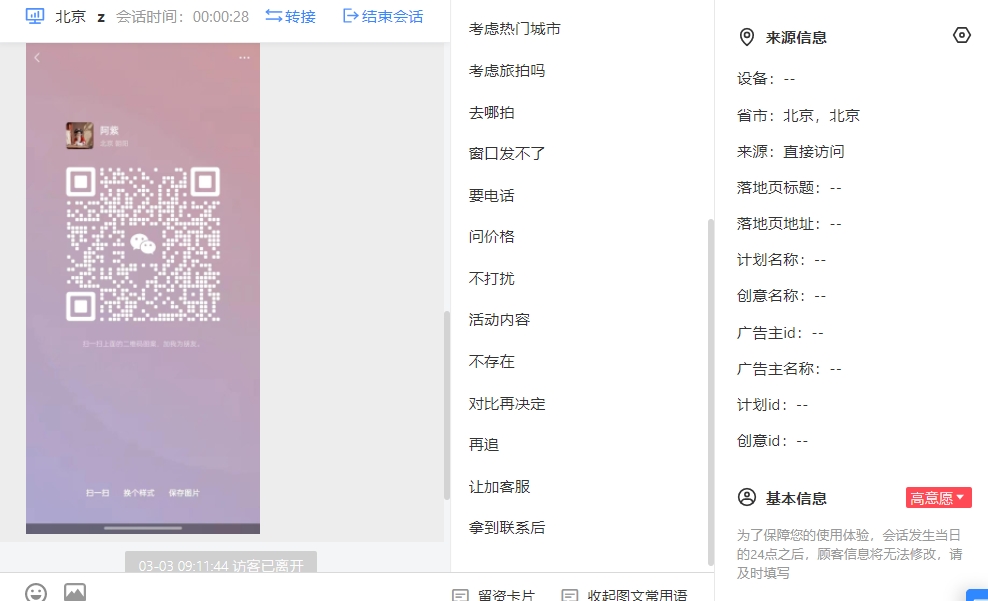The height and width of the screenshot is (601, 988).
Task: Click the quick phrase list scrollbar
Action: pos(711,392)
